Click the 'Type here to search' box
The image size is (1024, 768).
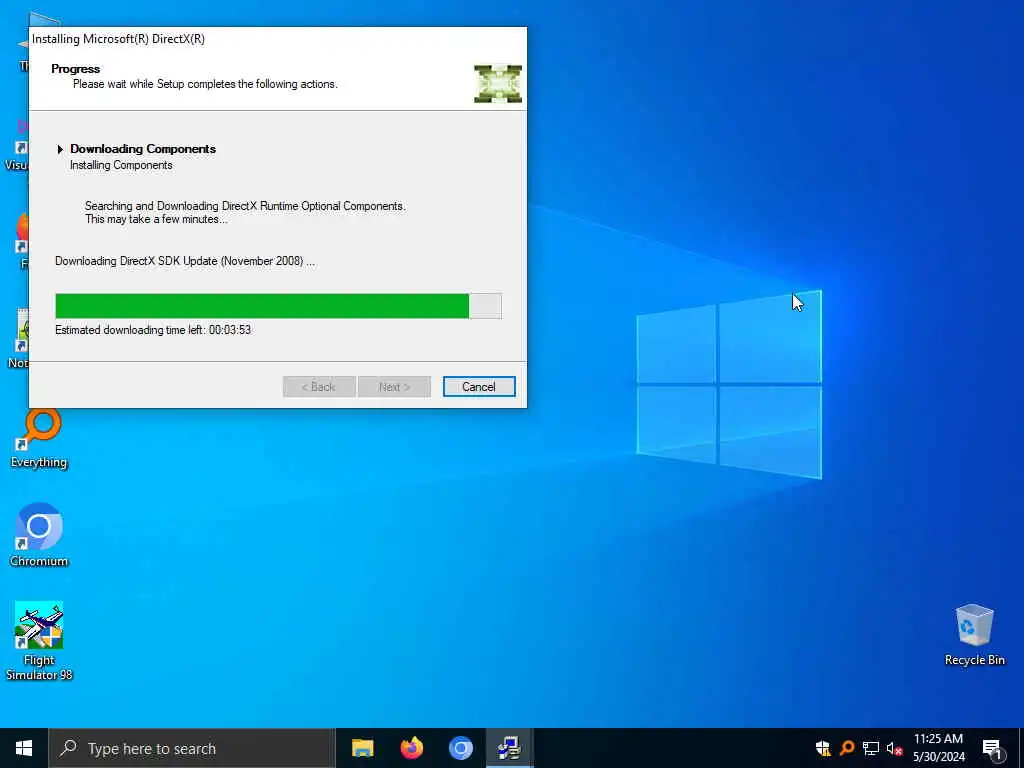[x=192, y=748]
